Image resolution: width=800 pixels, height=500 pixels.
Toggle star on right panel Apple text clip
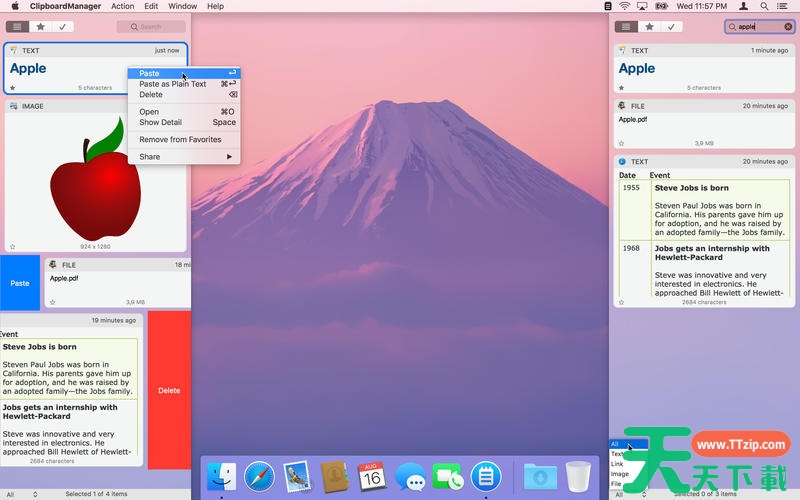point(621,88)
